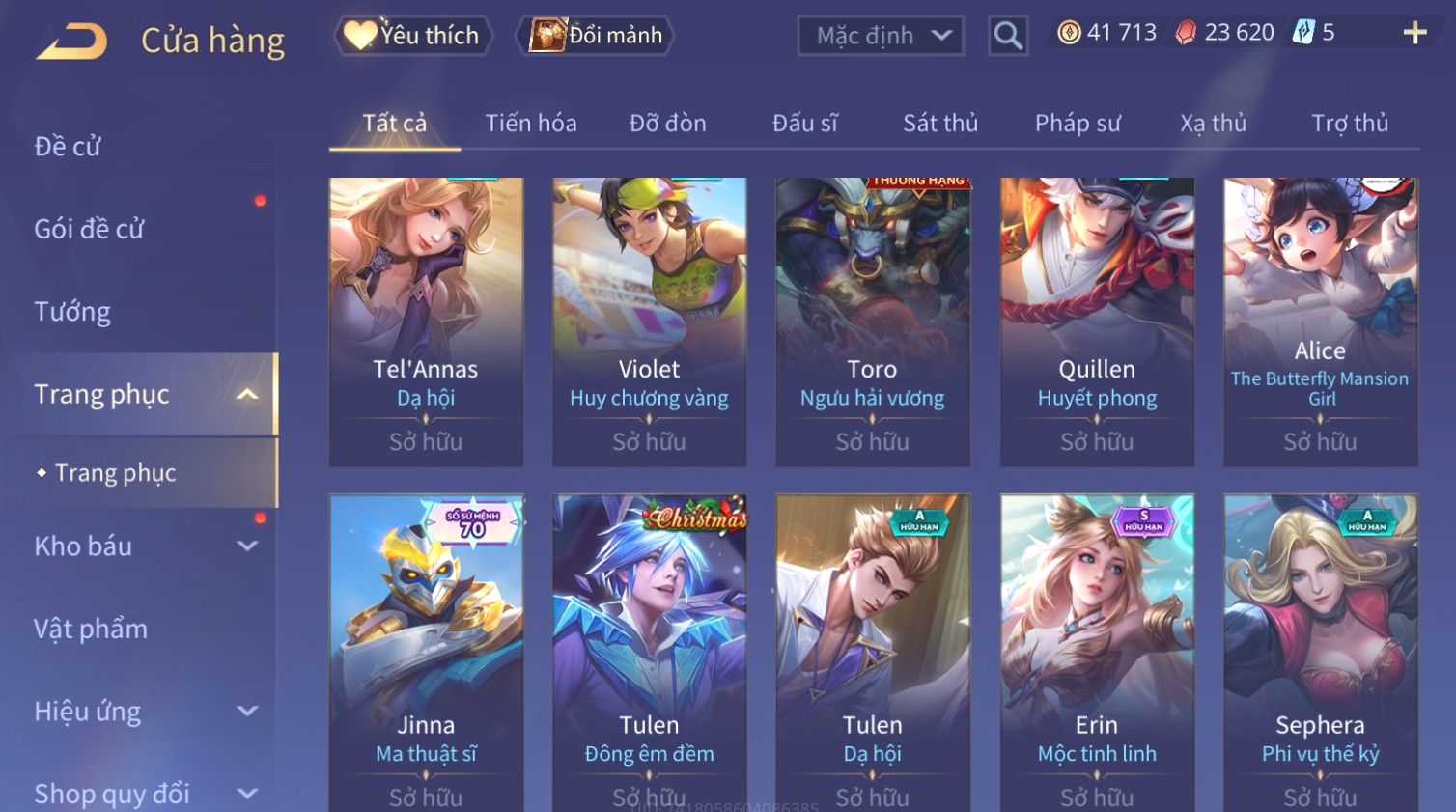
Task: Select Quillen Huyết phong skin card
Action: [1097, 322]
